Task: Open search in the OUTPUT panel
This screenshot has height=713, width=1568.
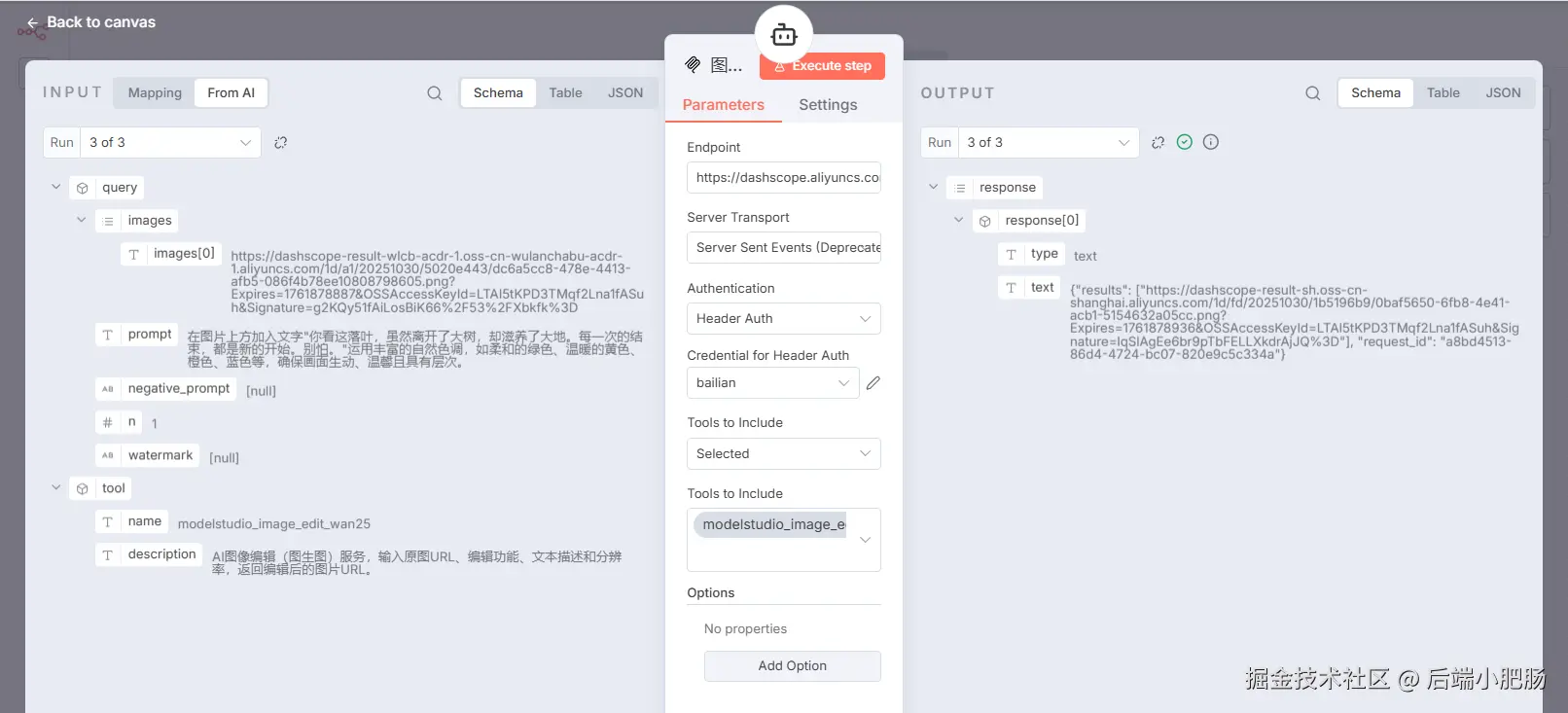Action: [1313, 93]
